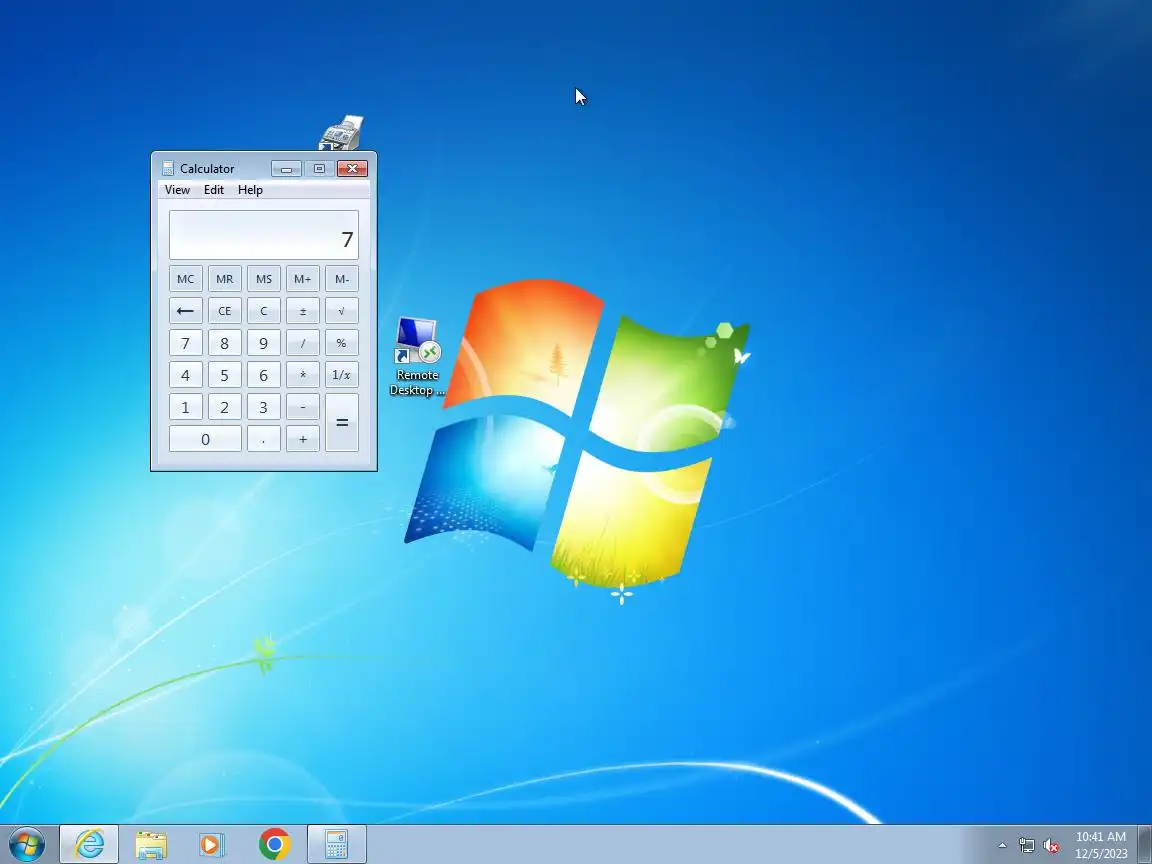Viewport: 1152px width, 864px height.
Task: Click the divide (/) key
Action: [x=303, y=343]
